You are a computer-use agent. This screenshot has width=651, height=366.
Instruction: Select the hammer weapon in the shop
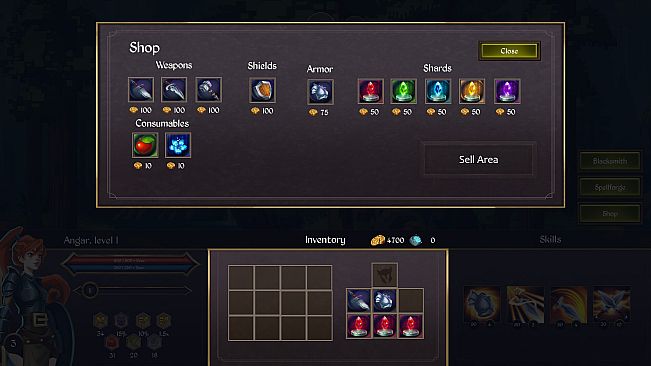[x=208, y=89]
